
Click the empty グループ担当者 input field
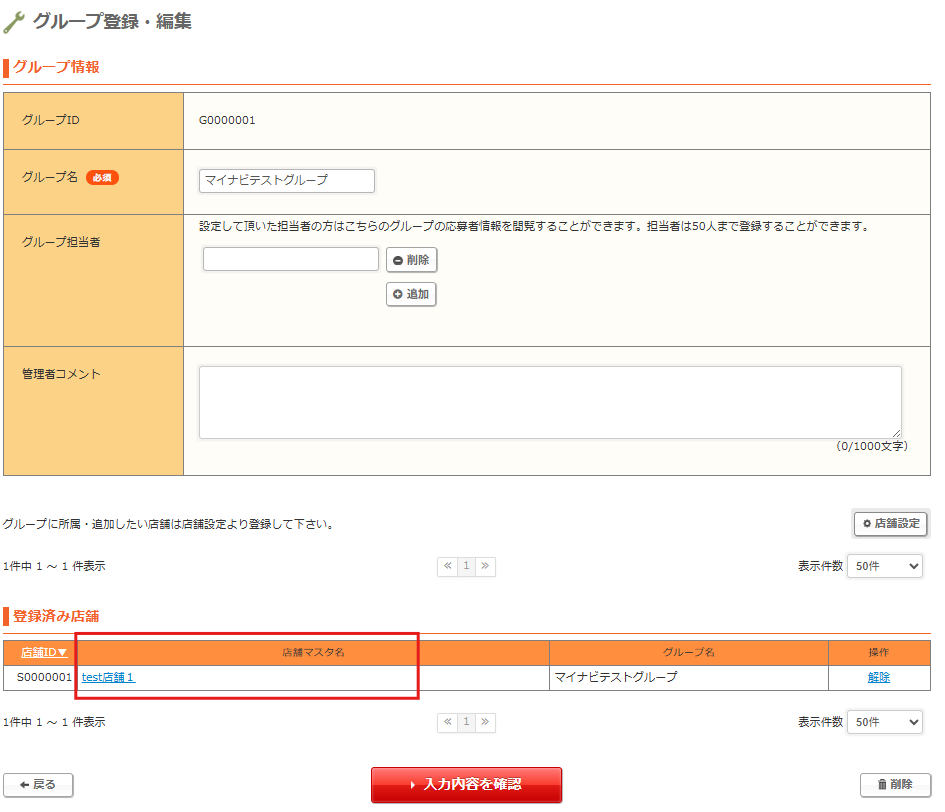(x=290, y=259)
